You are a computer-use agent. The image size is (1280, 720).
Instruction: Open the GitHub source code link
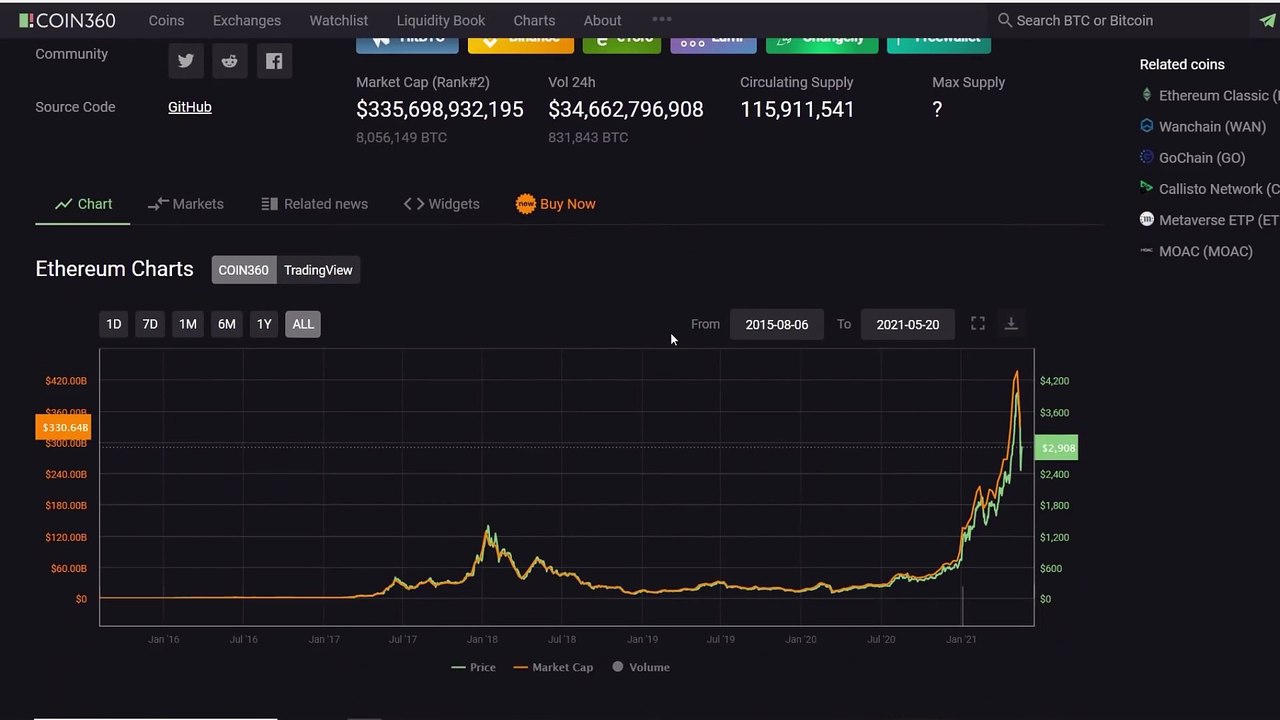click(x=190, y=107)
